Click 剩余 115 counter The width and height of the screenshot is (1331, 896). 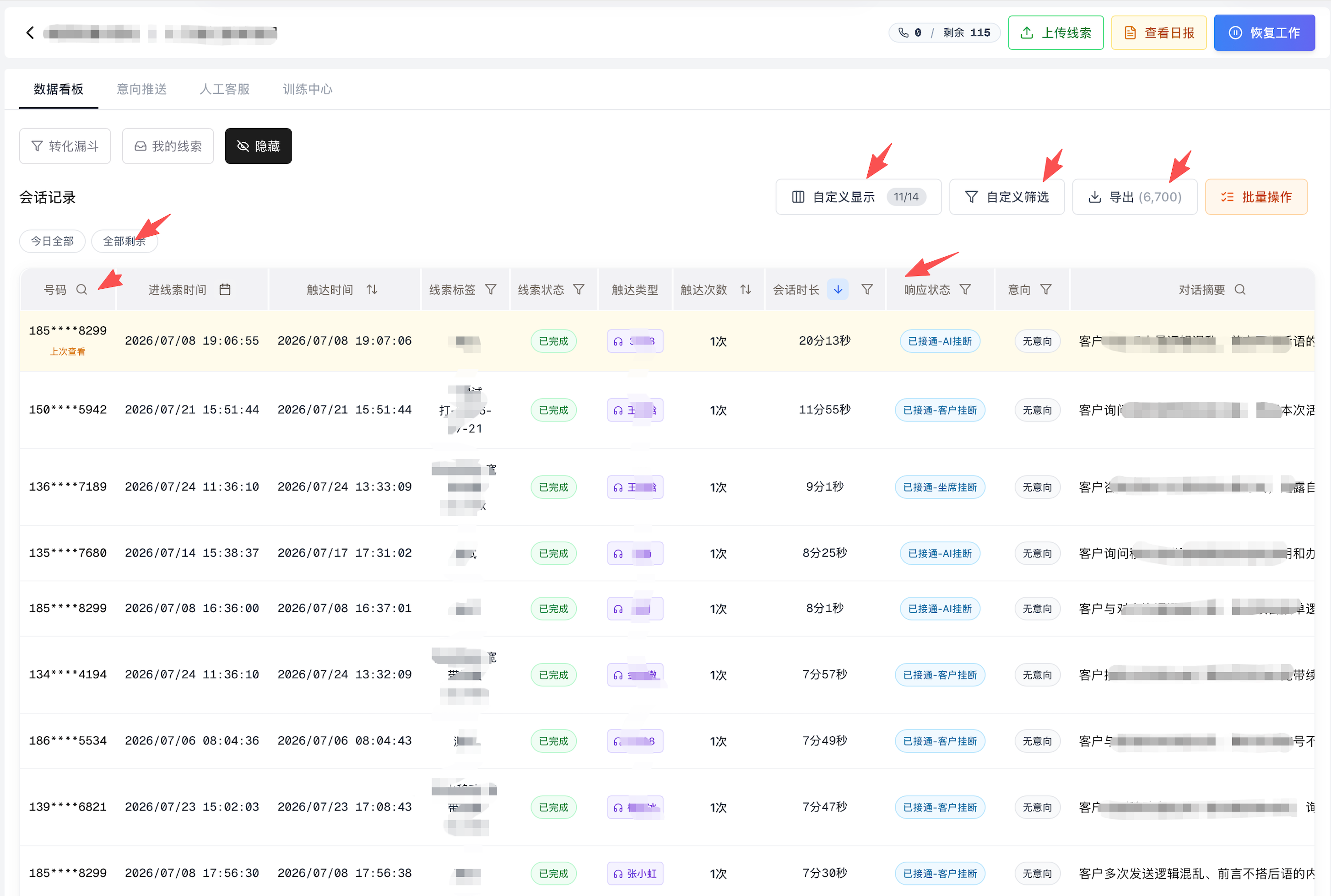pos(966,32)
